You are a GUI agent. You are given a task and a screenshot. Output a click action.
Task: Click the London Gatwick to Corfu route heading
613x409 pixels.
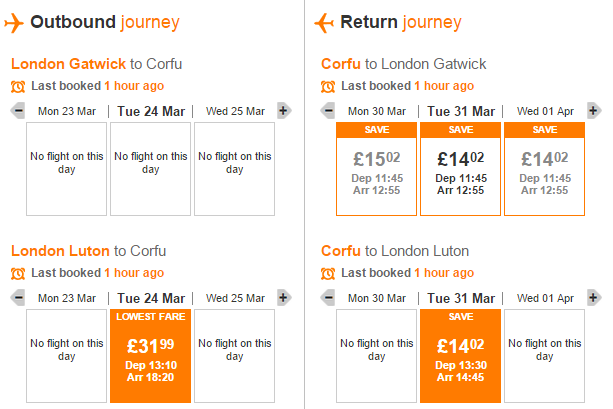97,64
